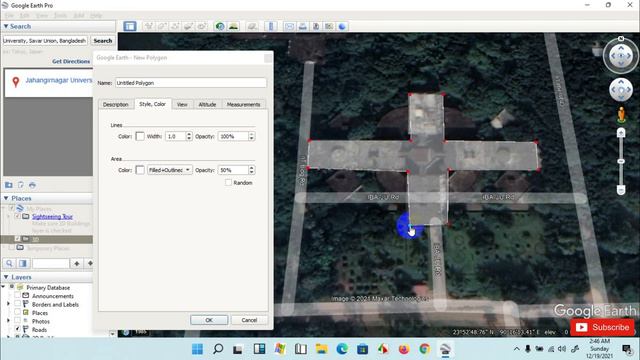Click the orange Street View pegman

[x=621, y=115]
